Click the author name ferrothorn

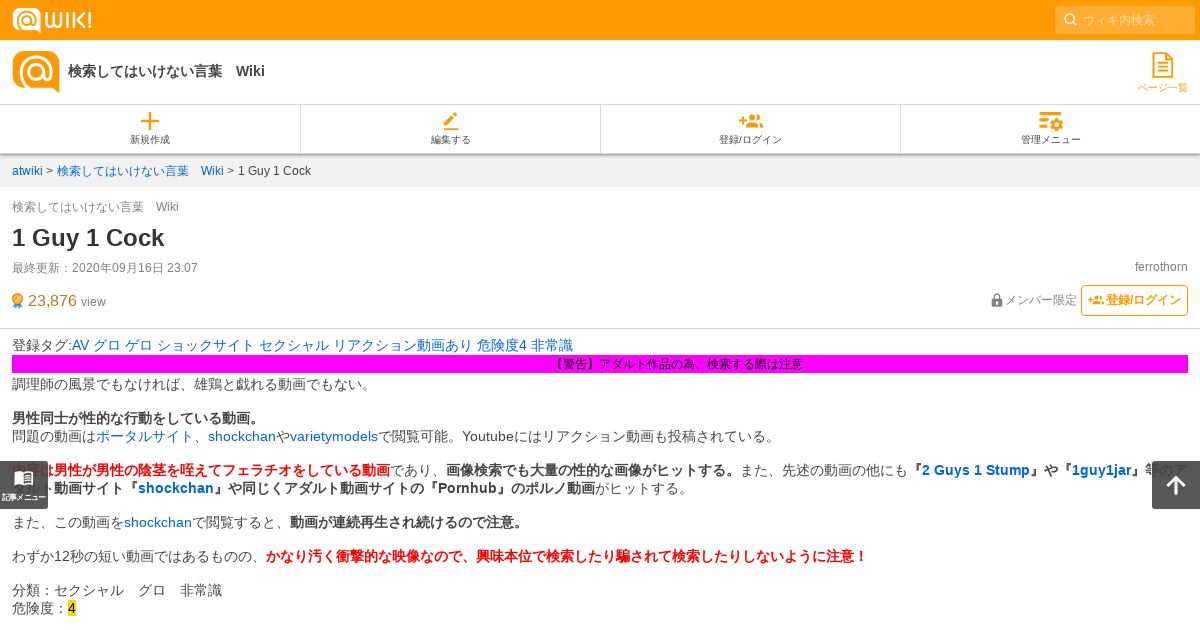click(x=1161, y=267)
